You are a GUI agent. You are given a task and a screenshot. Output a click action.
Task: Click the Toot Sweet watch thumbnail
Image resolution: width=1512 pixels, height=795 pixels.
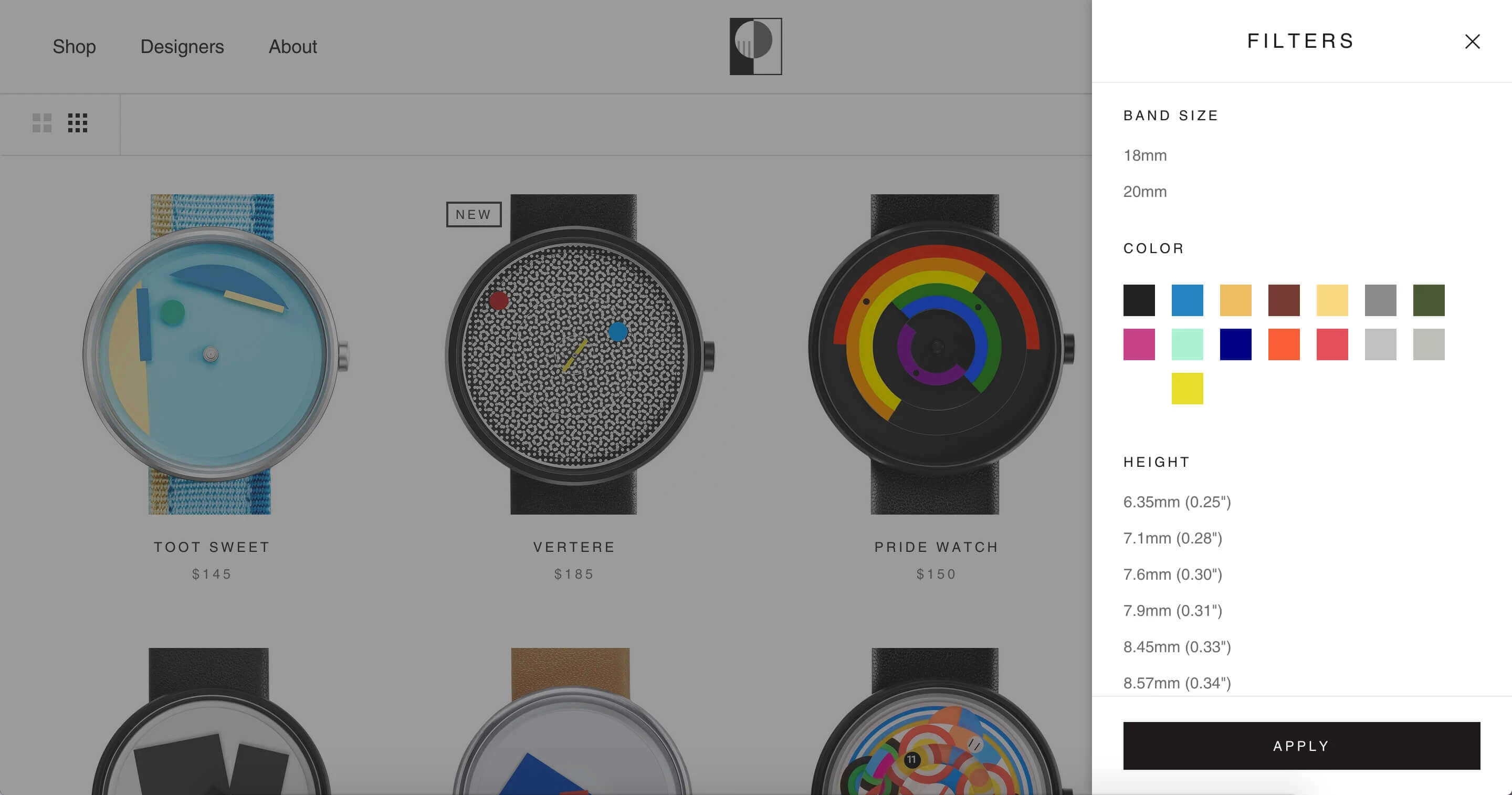coord(213,354)
